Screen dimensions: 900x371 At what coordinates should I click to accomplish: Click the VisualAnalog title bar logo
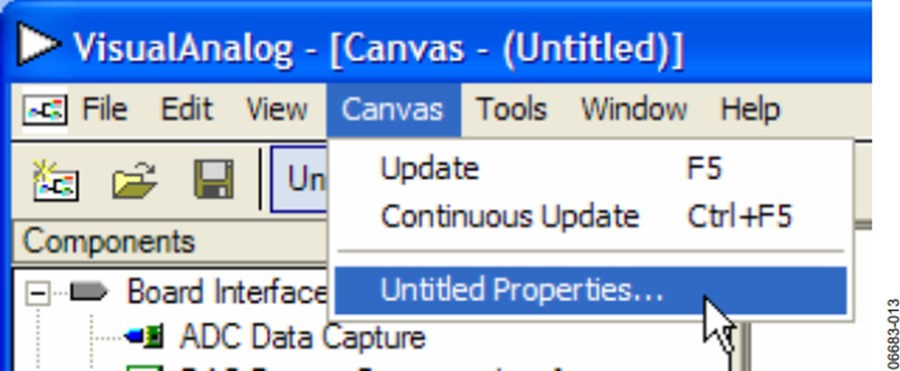click(x=38, y=44)
